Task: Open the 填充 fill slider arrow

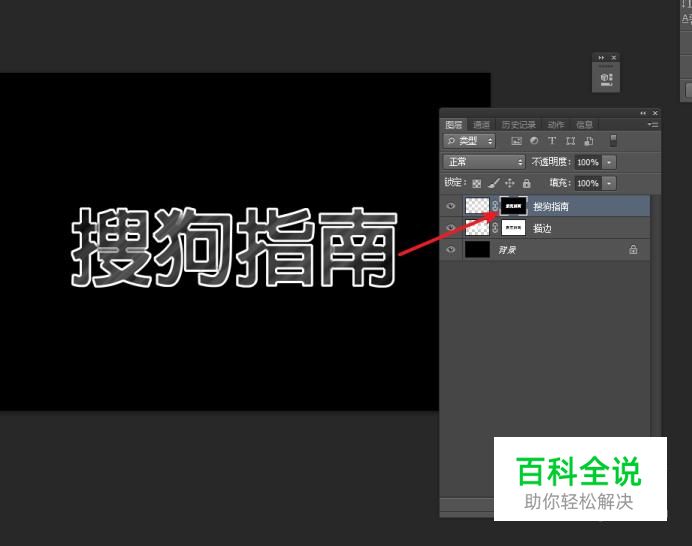Action: click(609, 183)
